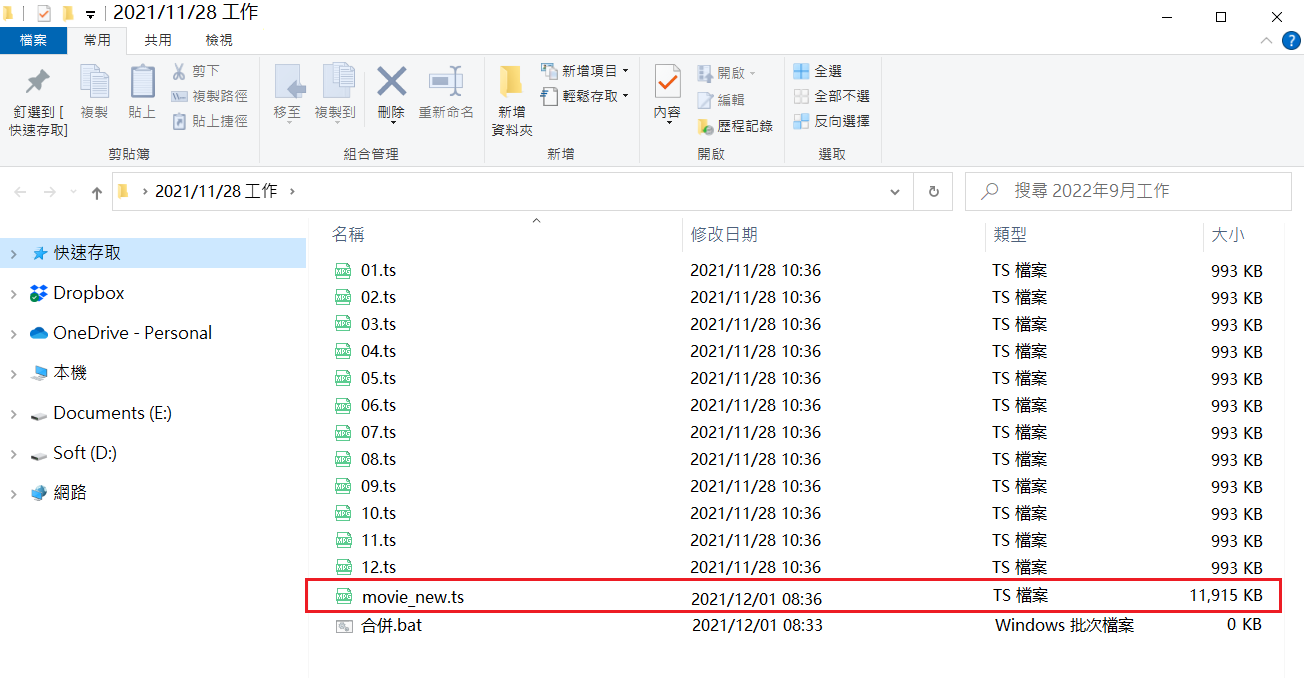Open Properties (內容) checkmark icon
The image size is (1305, 678).
[x=667, y=82]
